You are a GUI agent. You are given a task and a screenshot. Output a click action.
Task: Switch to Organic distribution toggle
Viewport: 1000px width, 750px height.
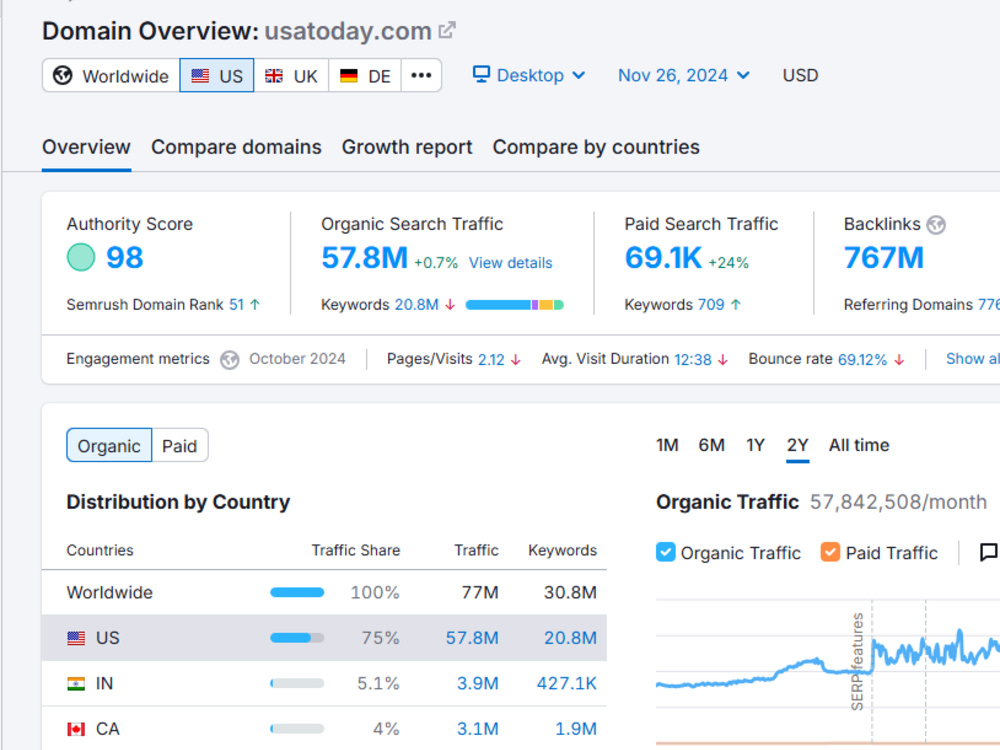109,445
